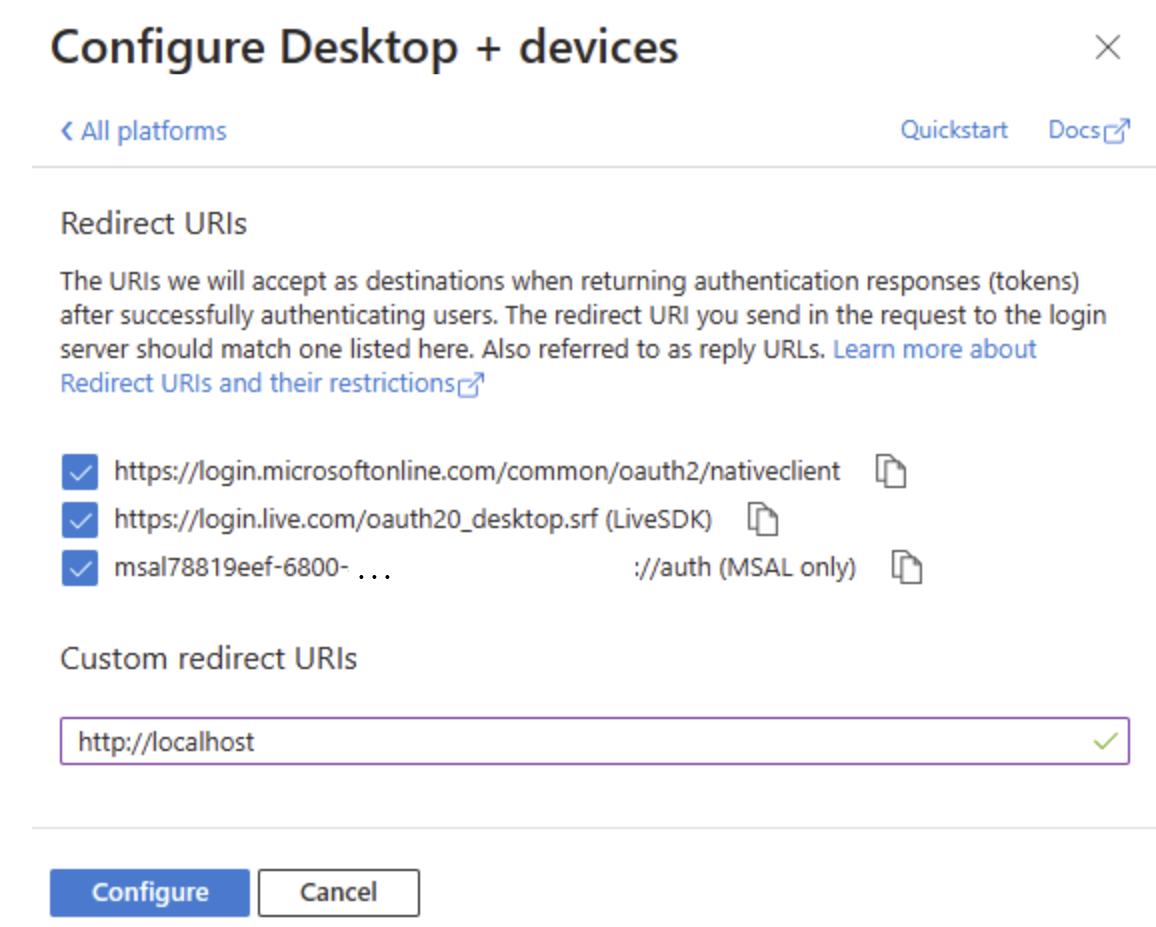The height and width of the screenshot is (927, 1156).
Task: Close the Configure Desktop + devices panel
Action: (1107, 47)
